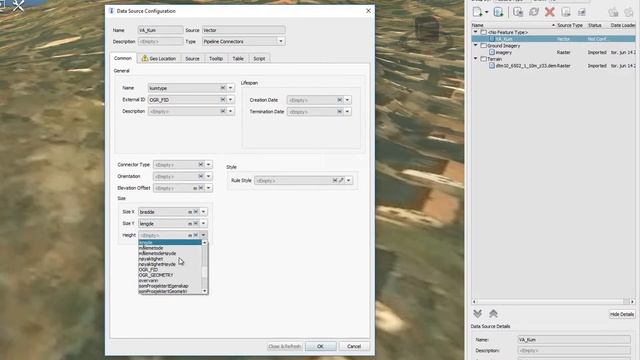This screenshot has height=360, width=640.
Task: Clear the Rule Style field
Action: pyautogui.click(x=335, y=180)
